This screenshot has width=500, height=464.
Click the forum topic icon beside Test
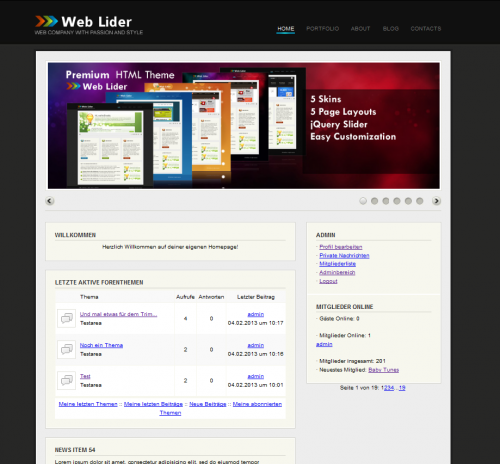coord(67,380)
